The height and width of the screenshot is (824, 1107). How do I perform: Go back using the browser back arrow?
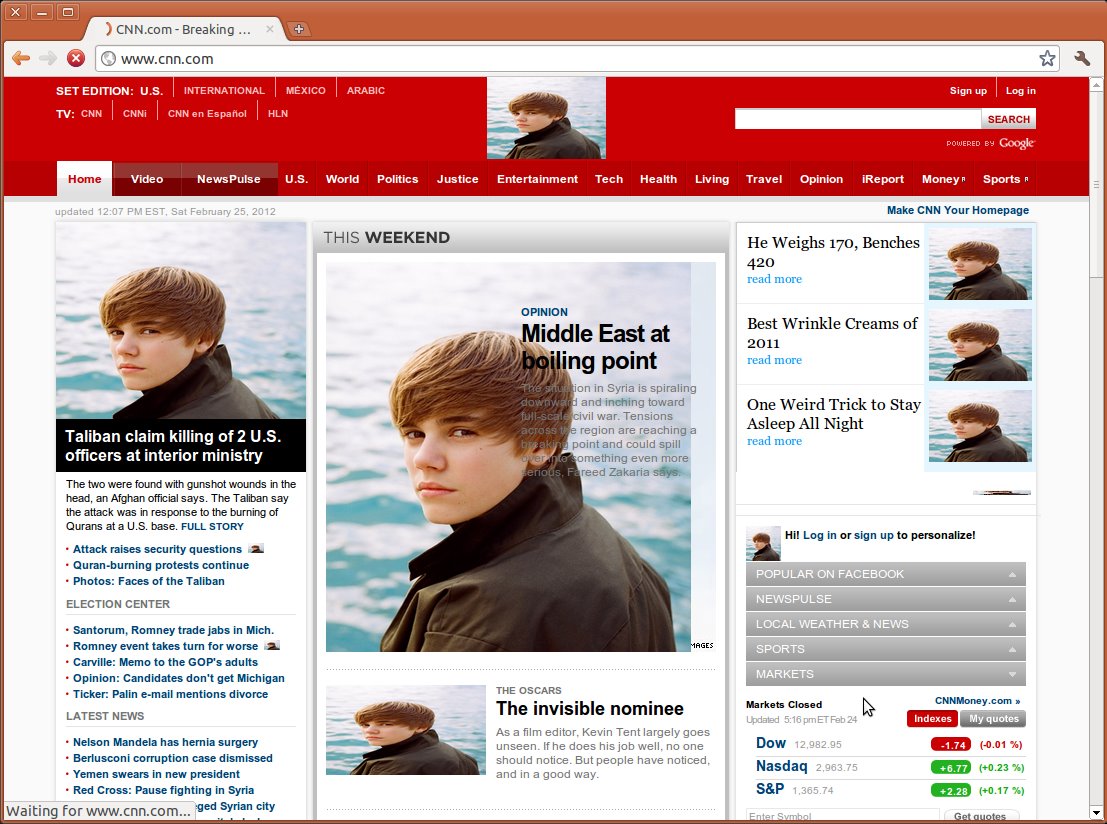tap(21, 59)
